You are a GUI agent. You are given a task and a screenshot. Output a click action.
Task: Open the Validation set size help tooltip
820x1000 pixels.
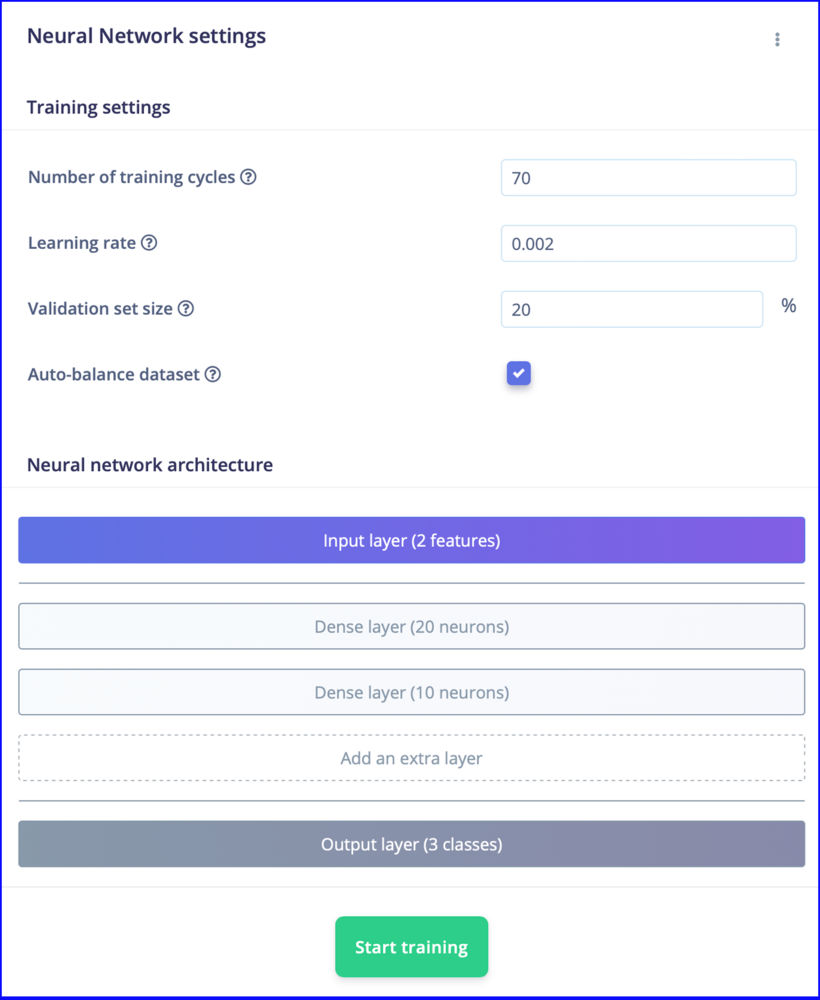click(x=186, y=309)
